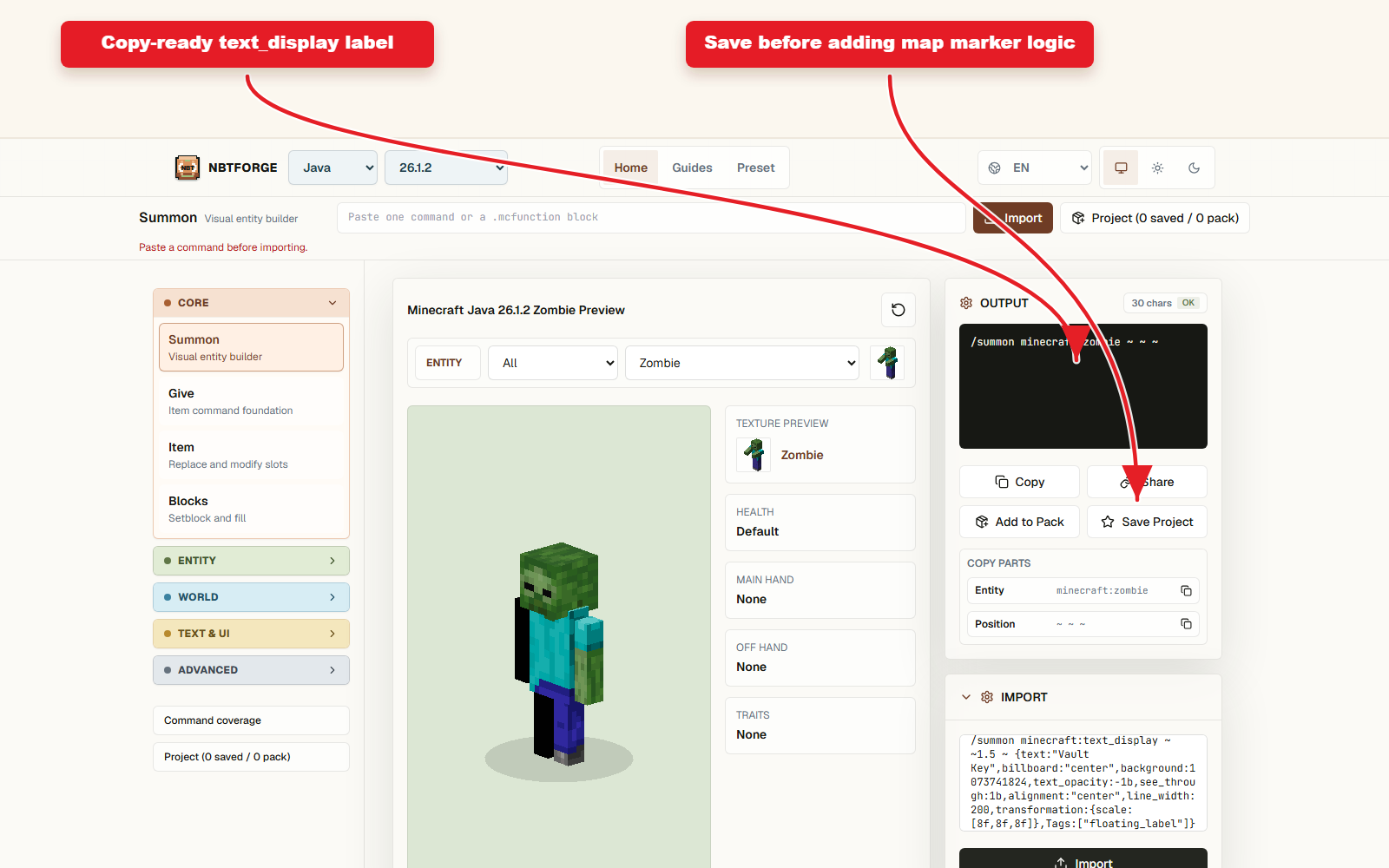Click the ENTITY label button
Image resolution: width=1389 pixels, height=868 pixels.
click(x=448, y=363)
